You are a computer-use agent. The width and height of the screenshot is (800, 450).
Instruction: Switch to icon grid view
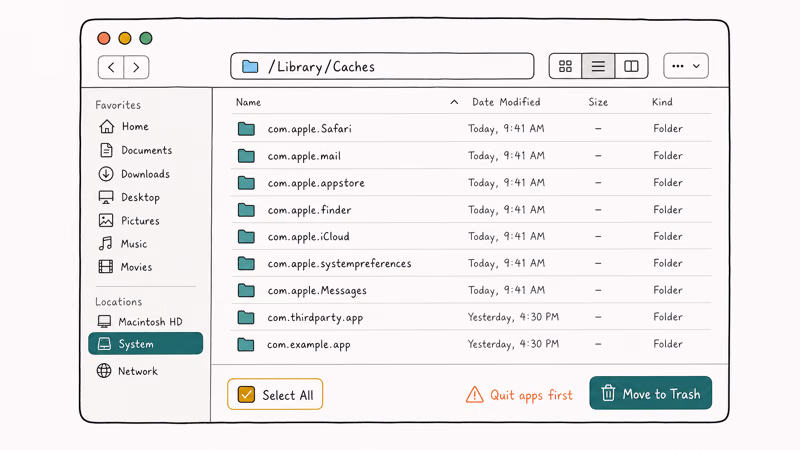pyautogui.click(x=565, y=66)
